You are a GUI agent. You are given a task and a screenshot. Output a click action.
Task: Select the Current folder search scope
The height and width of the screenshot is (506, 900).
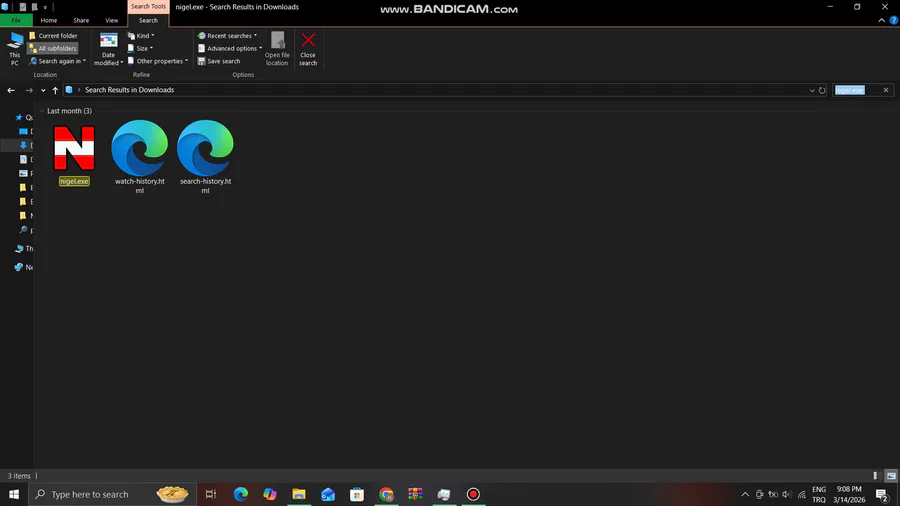[53, 36]
